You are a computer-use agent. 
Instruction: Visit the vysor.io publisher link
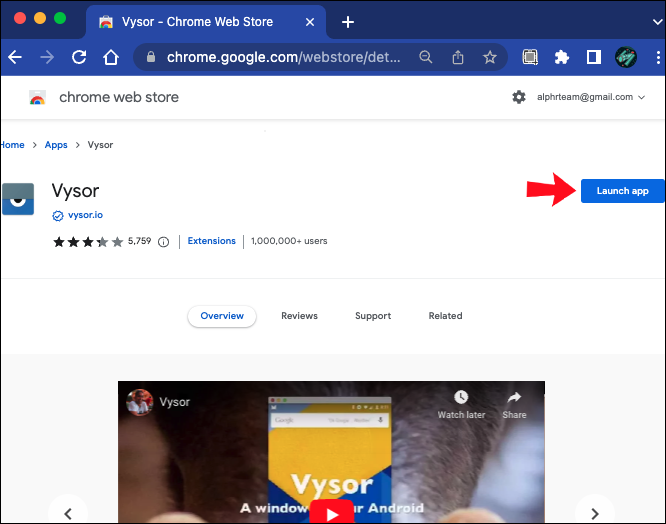pos(85,215)
